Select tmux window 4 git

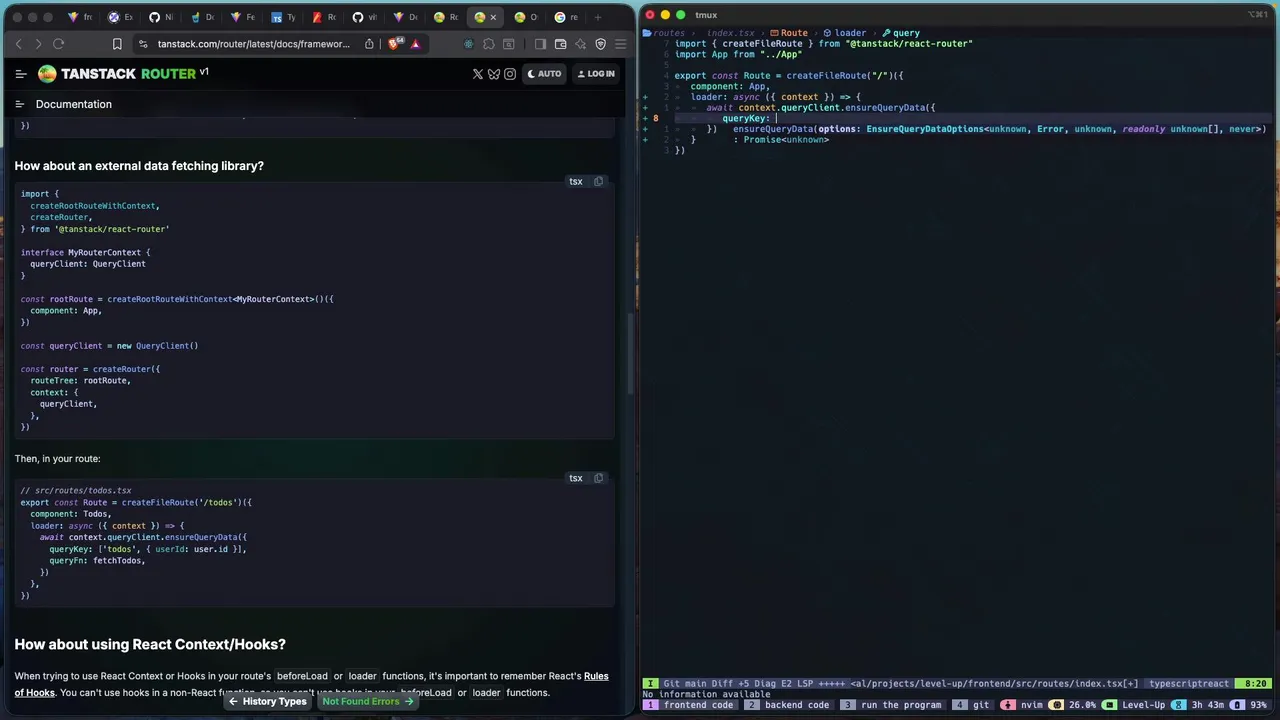[x=971, y=705]
